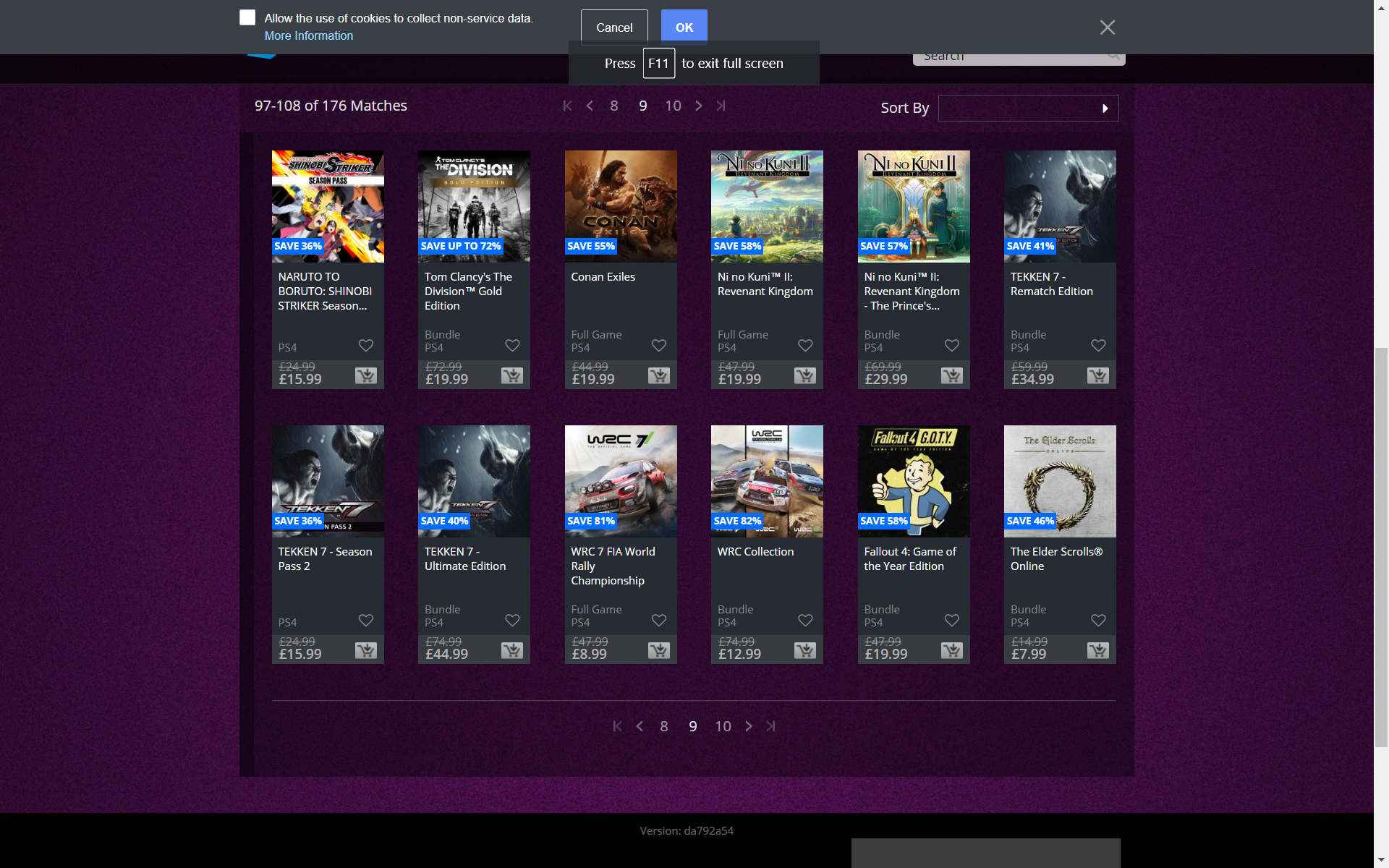
Task: Go to previous page in top pagination
Action: click(x=590, y=106)
